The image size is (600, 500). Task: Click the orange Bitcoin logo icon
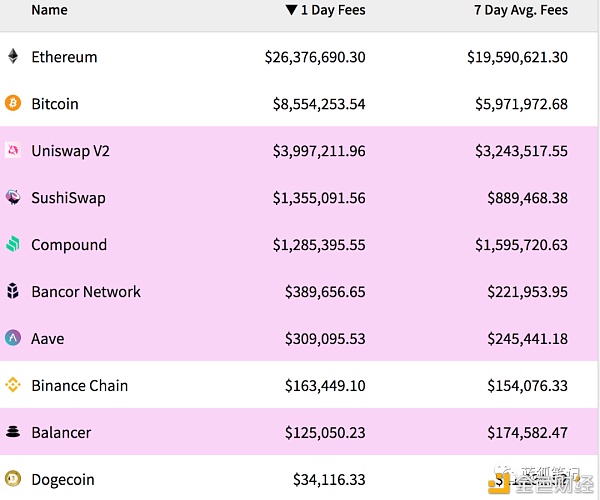coord(13,104)
